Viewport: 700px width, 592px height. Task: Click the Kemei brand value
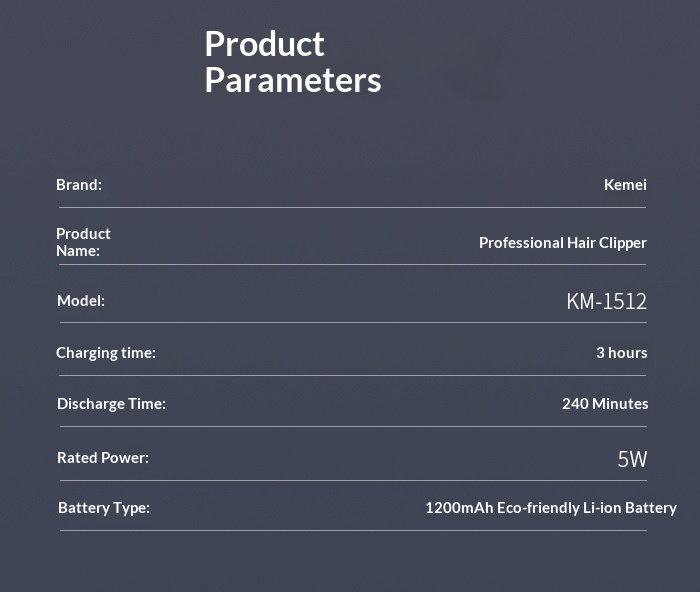coord(625,185)
